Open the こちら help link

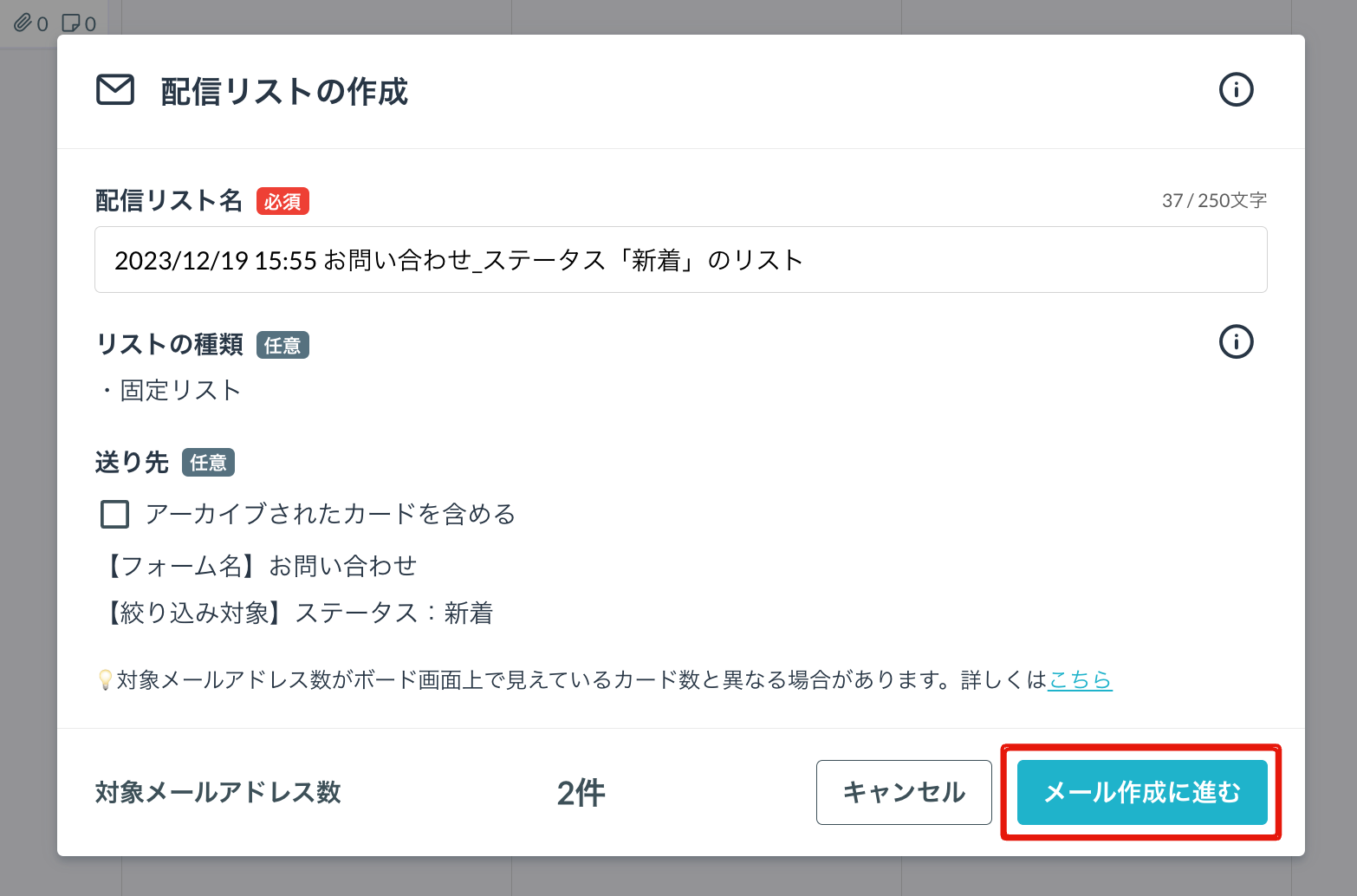pos(1080,680)
